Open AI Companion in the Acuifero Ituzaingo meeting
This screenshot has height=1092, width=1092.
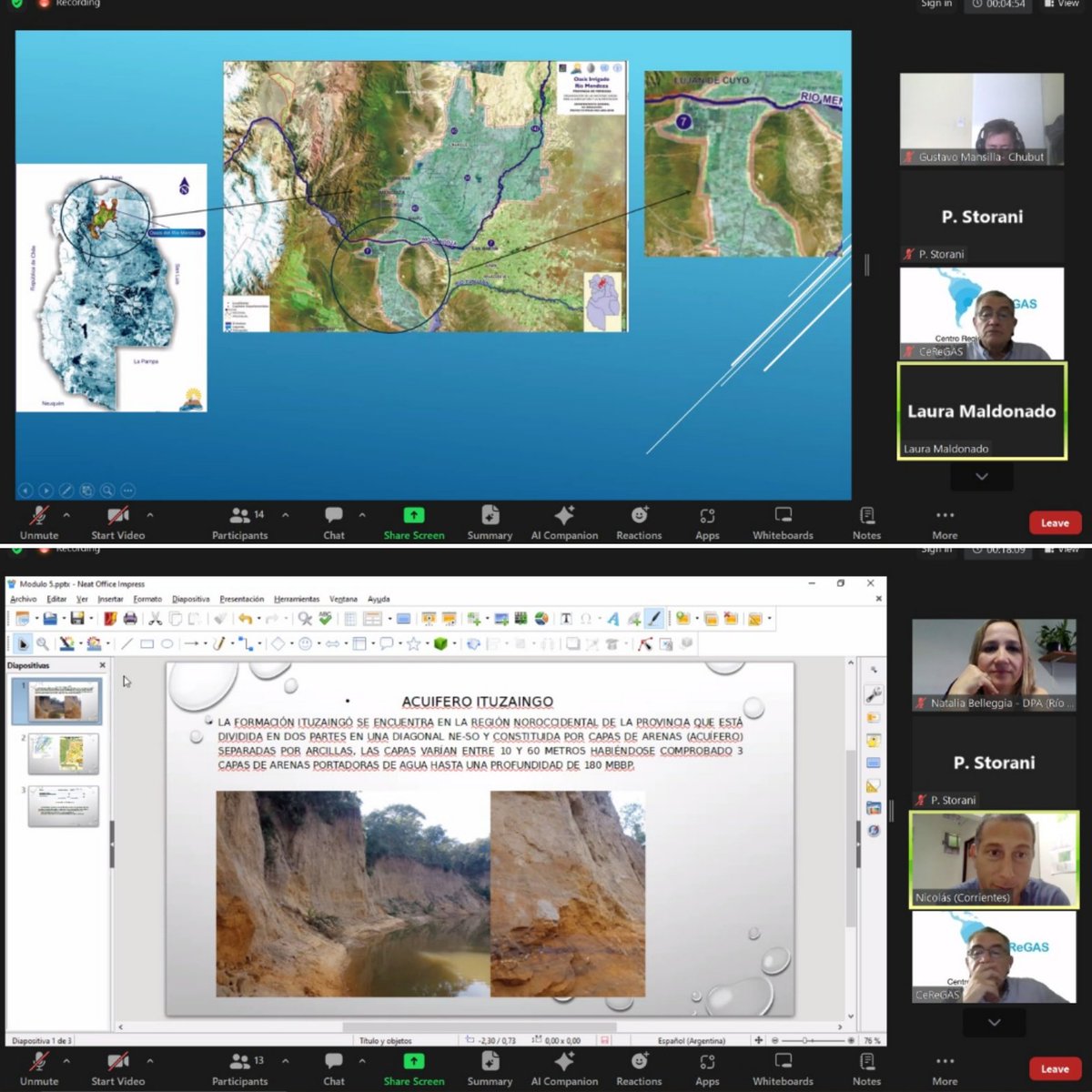click(x=564, y=1068)
